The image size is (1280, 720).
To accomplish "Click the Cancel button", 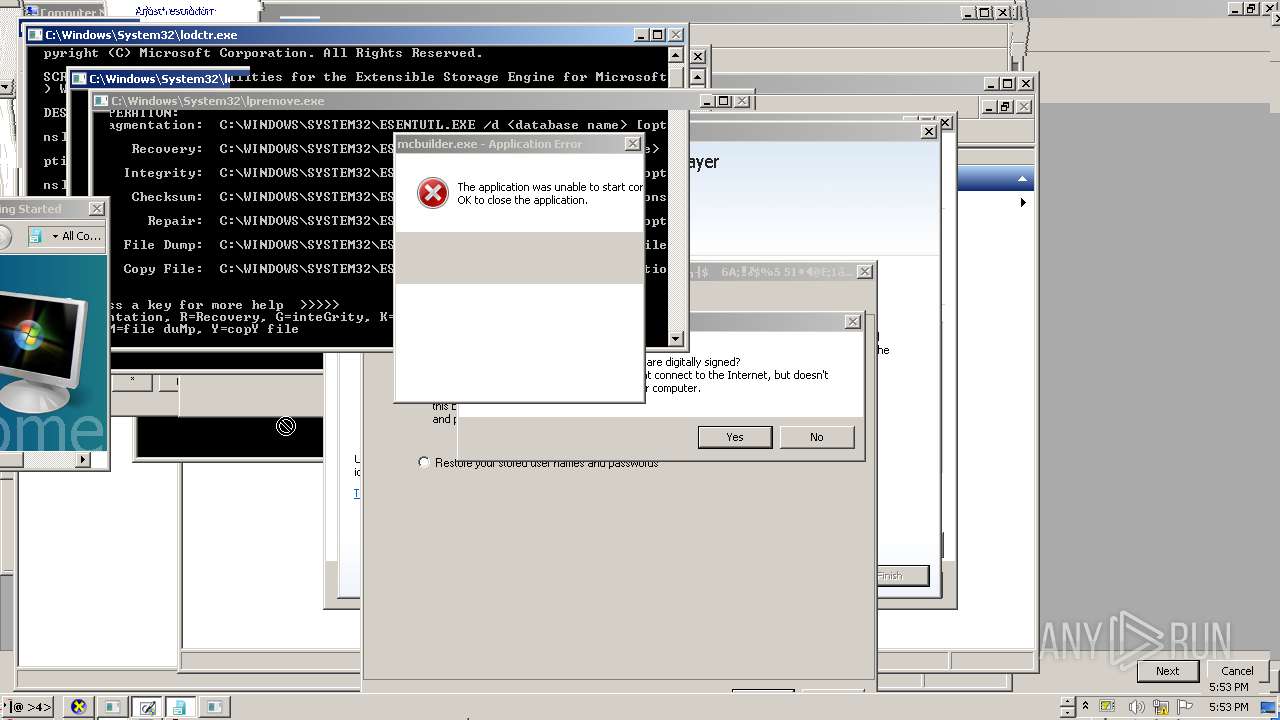I will 1237,671.
